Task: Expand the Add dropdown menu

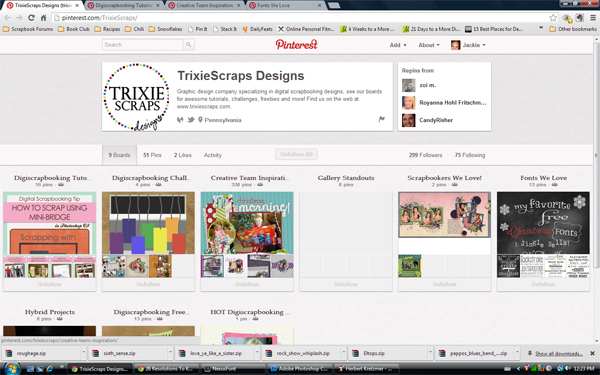Action: (x=398, y=45)
